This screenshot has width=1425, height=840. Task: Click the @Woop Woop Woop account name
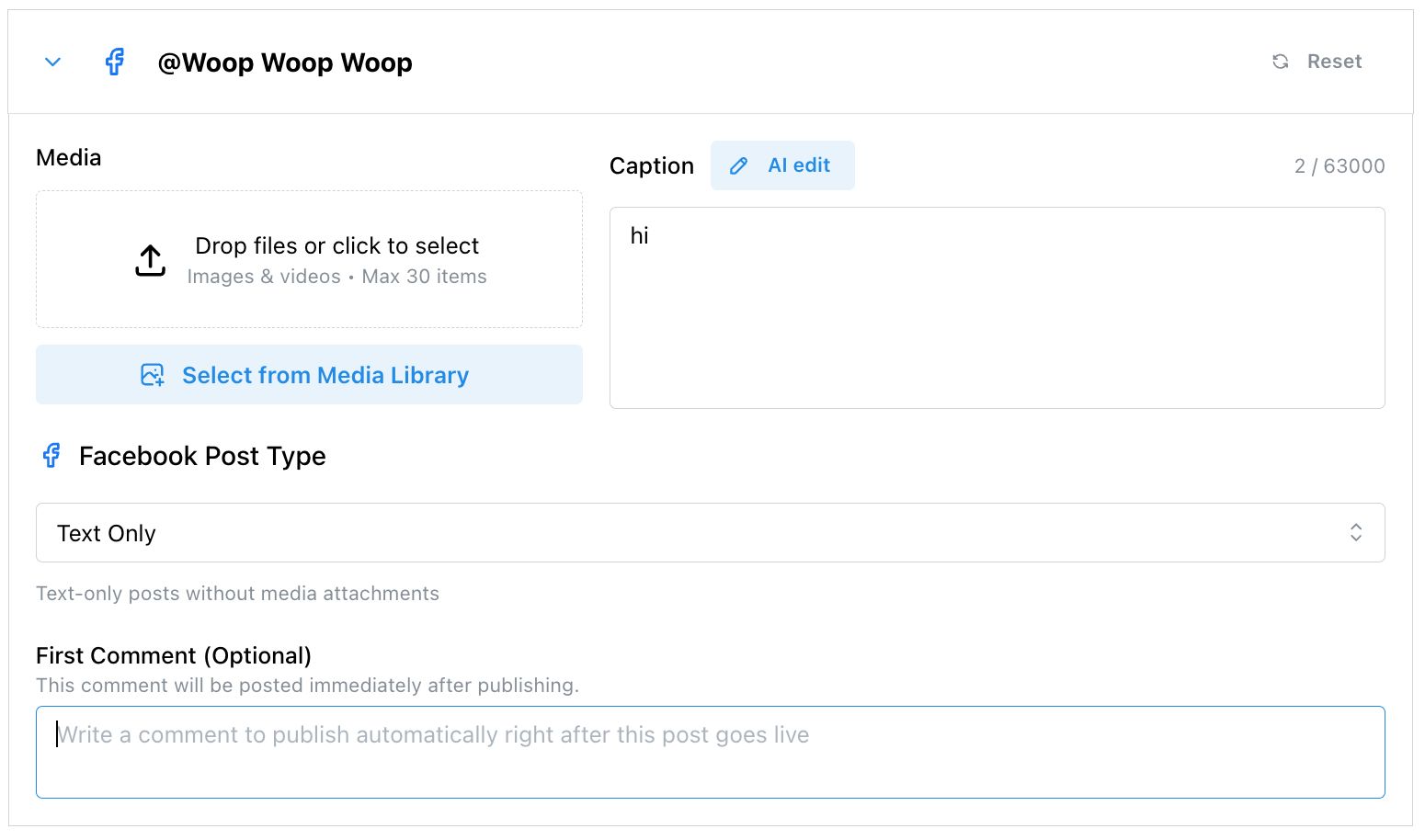285,62
